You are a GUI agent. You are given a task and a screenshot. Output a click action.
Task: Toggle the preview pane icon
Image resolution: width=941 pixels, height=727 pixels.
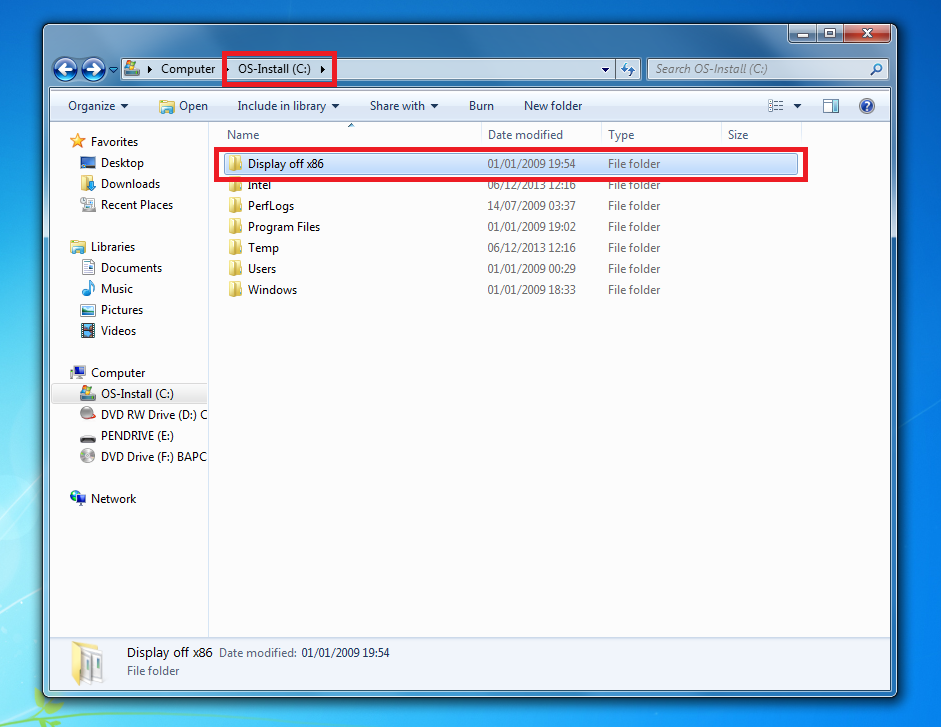831,106
